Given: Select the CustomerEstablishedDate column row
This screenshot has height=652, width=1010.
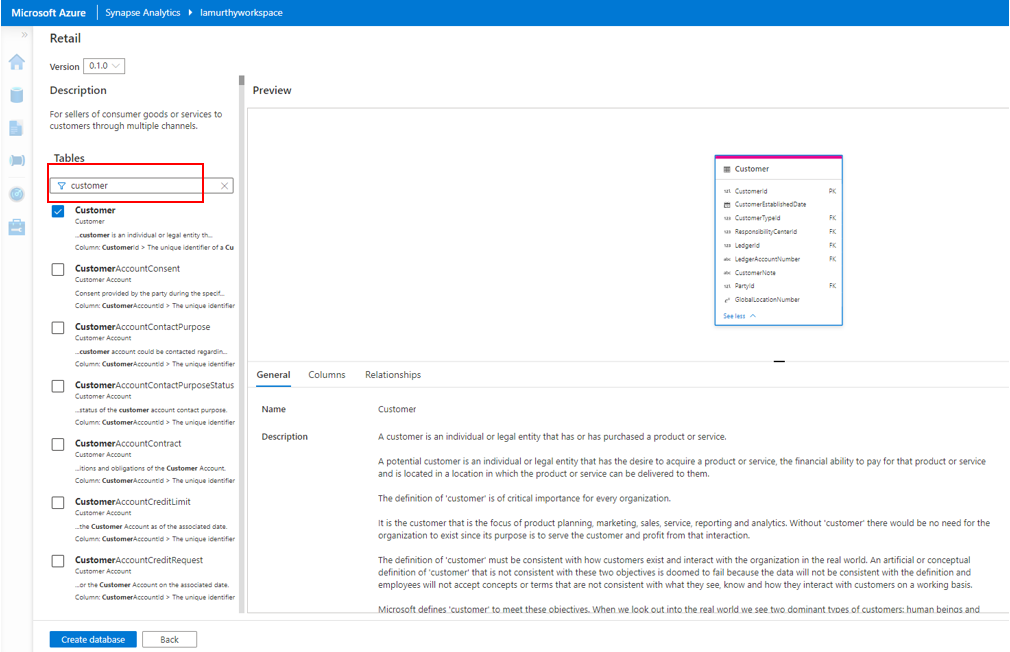Looking at the screenshot, I should pyautogui.click(x=778, y=204).
